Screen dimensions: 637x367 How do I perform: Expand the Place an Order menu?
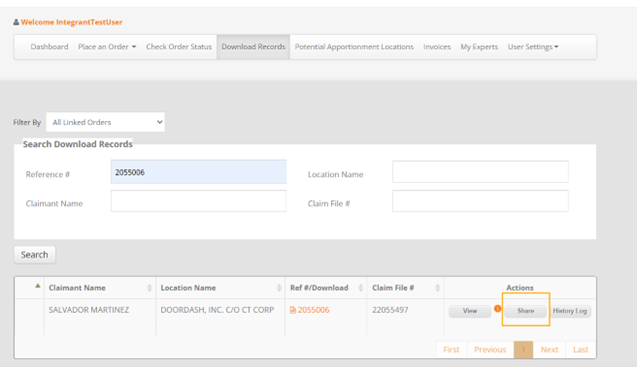[x=107, y=47]
